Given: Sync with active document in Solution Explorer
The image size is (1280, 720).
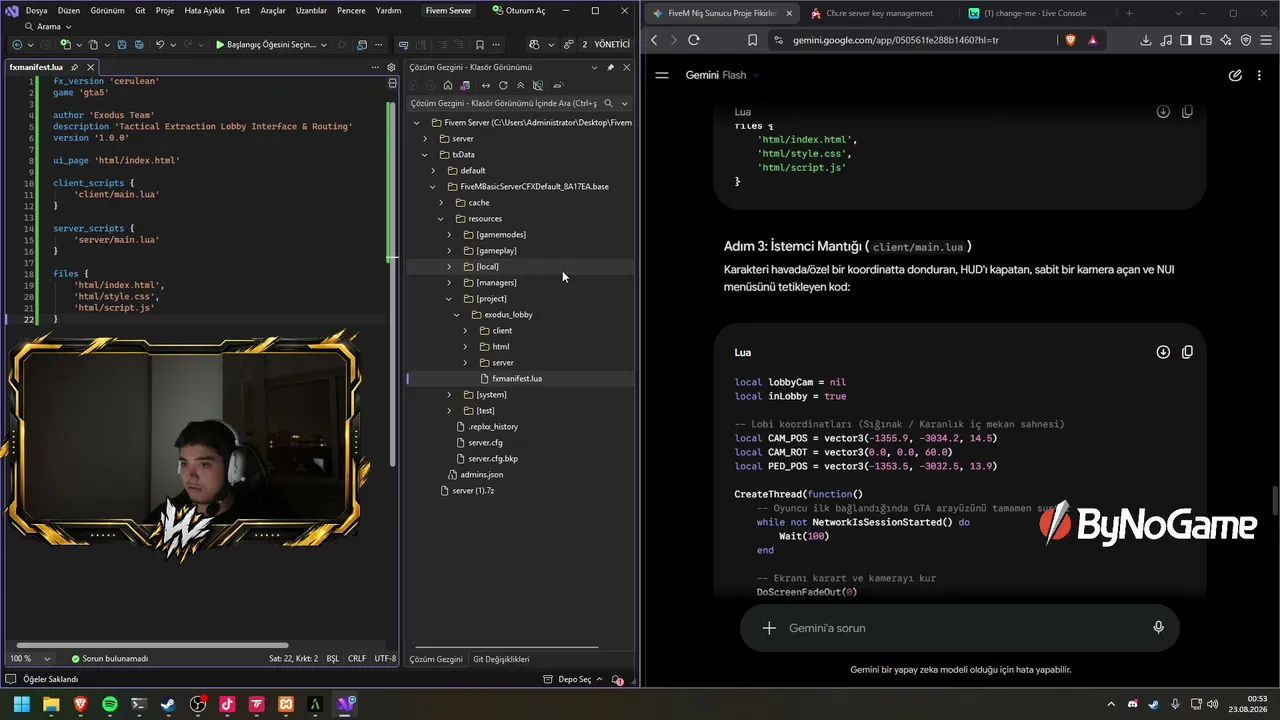Looking at the screenshot, I should [486, 85].
